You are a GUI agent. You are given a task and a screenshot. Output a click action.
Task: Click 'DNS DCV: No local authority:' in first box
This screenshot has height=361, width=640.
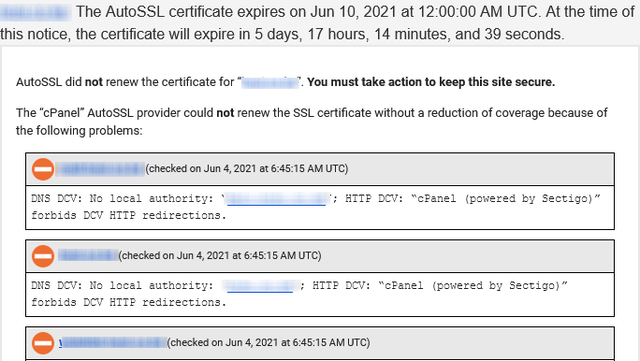point(122,199)
